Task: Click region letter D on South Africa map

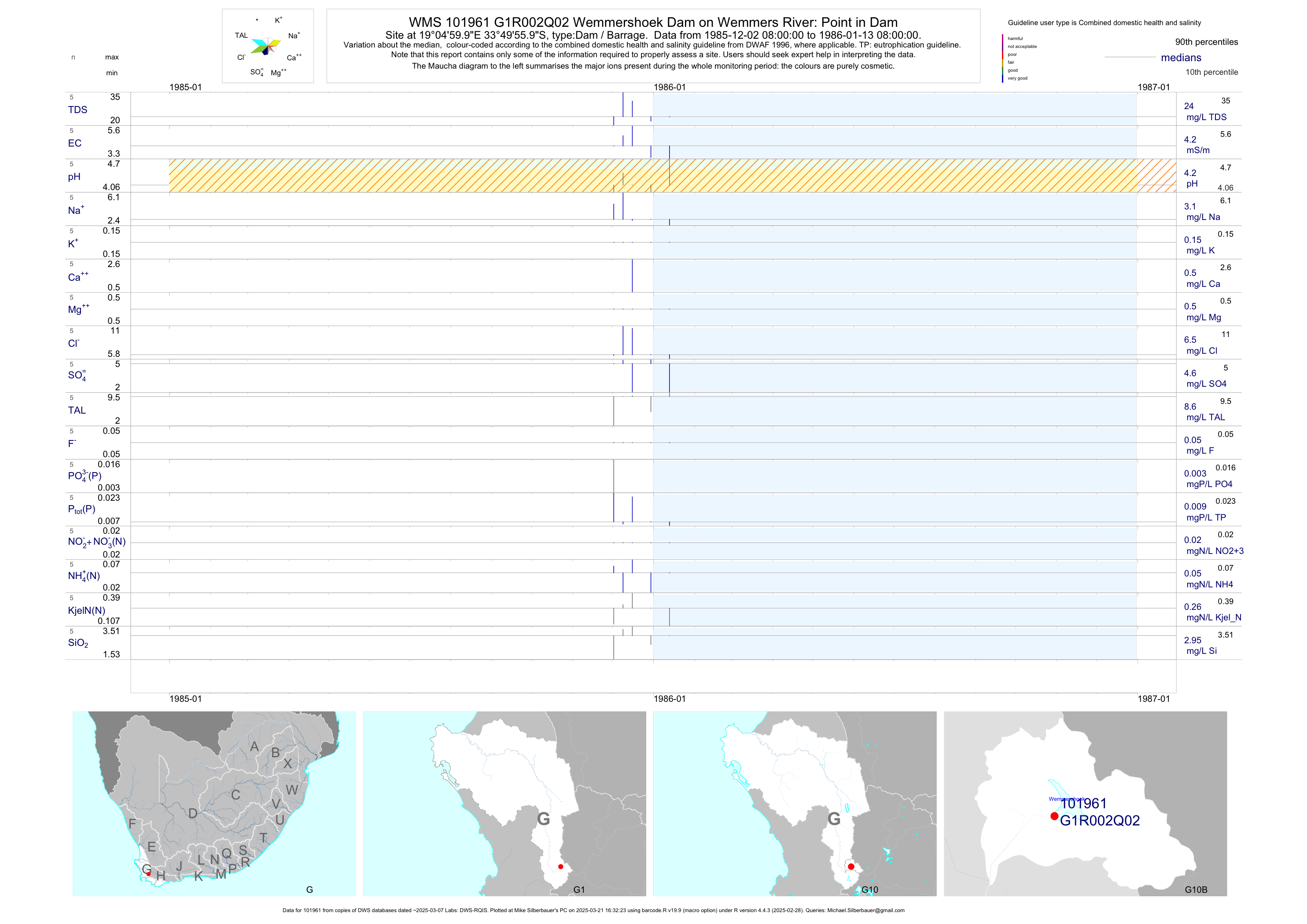Action: pos(193,814)
